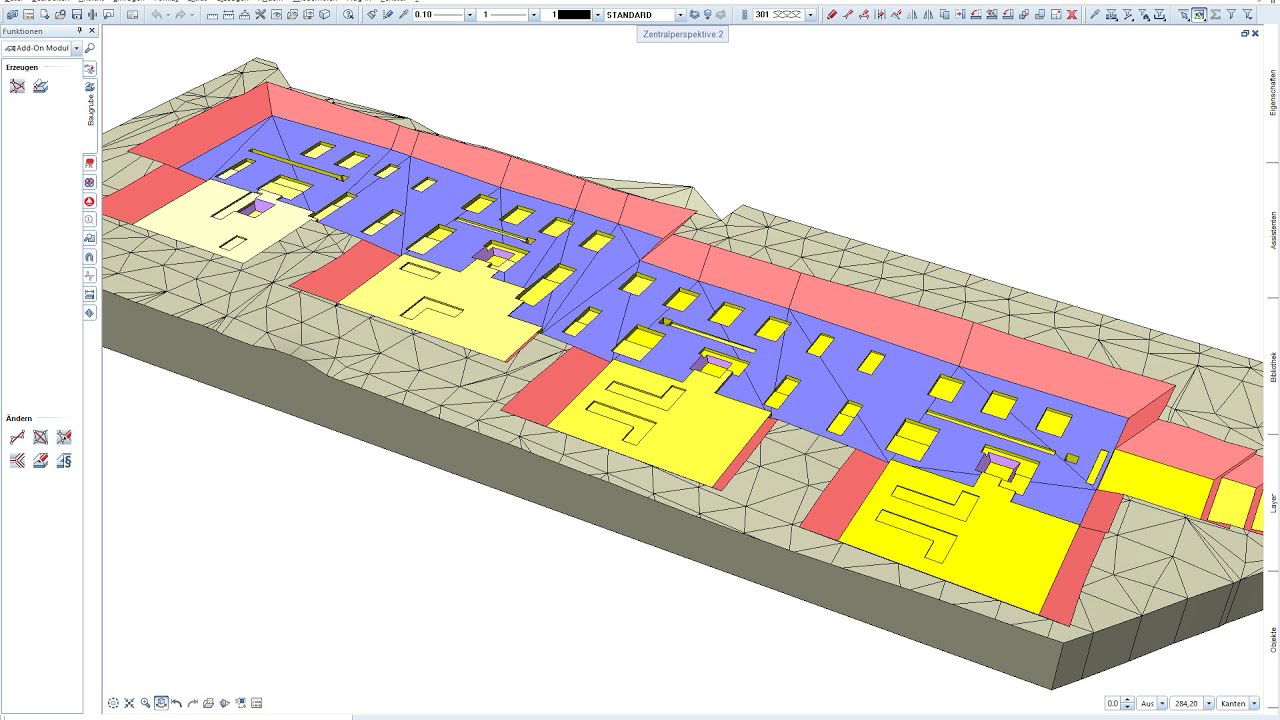Click the Save icon in top toolbar
This screenshot has height=720, width=1280.
77,15
